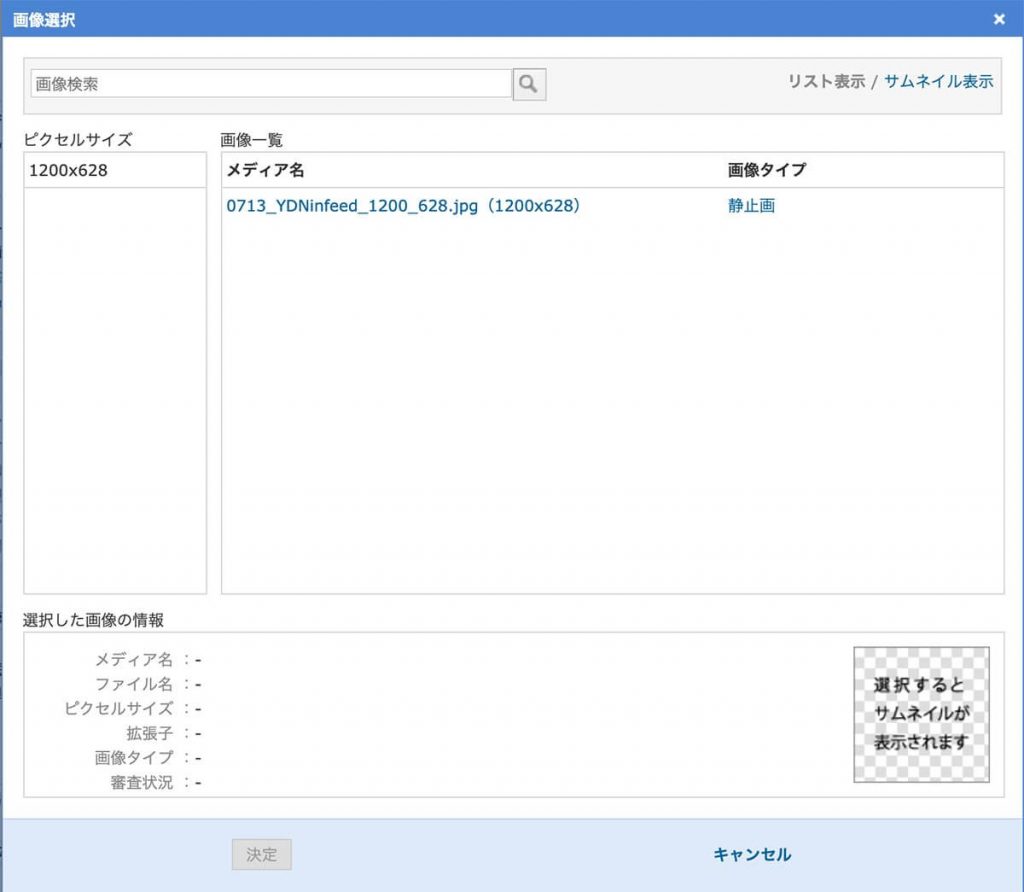This screenshot has height=892, width=1024.
Task: Switch to リスト表示 view
Action: 826,82
